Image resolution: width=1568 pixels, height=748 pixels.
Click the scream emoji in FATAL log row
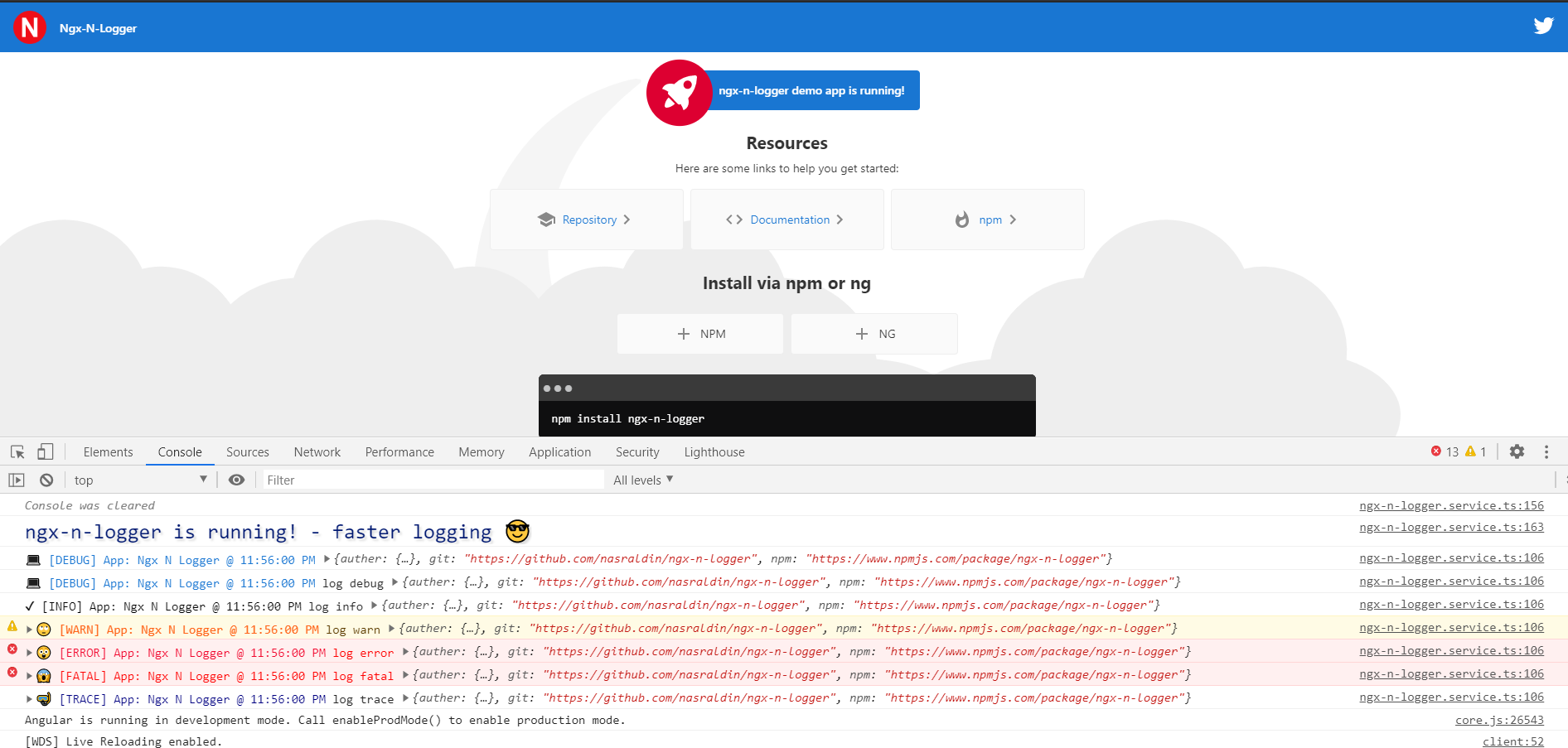[x=44, y=676]
